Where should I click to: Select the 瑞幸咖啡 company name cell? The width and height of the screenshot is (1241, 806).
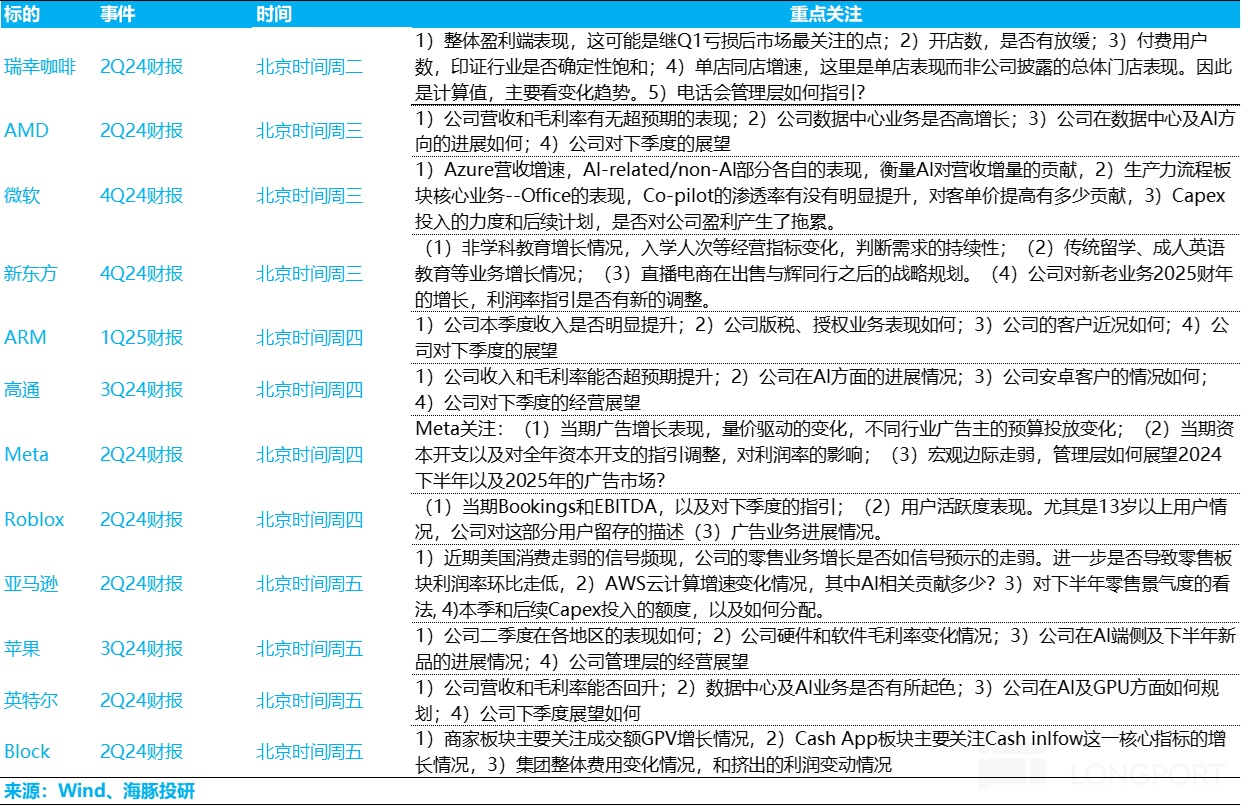[40, 68]
